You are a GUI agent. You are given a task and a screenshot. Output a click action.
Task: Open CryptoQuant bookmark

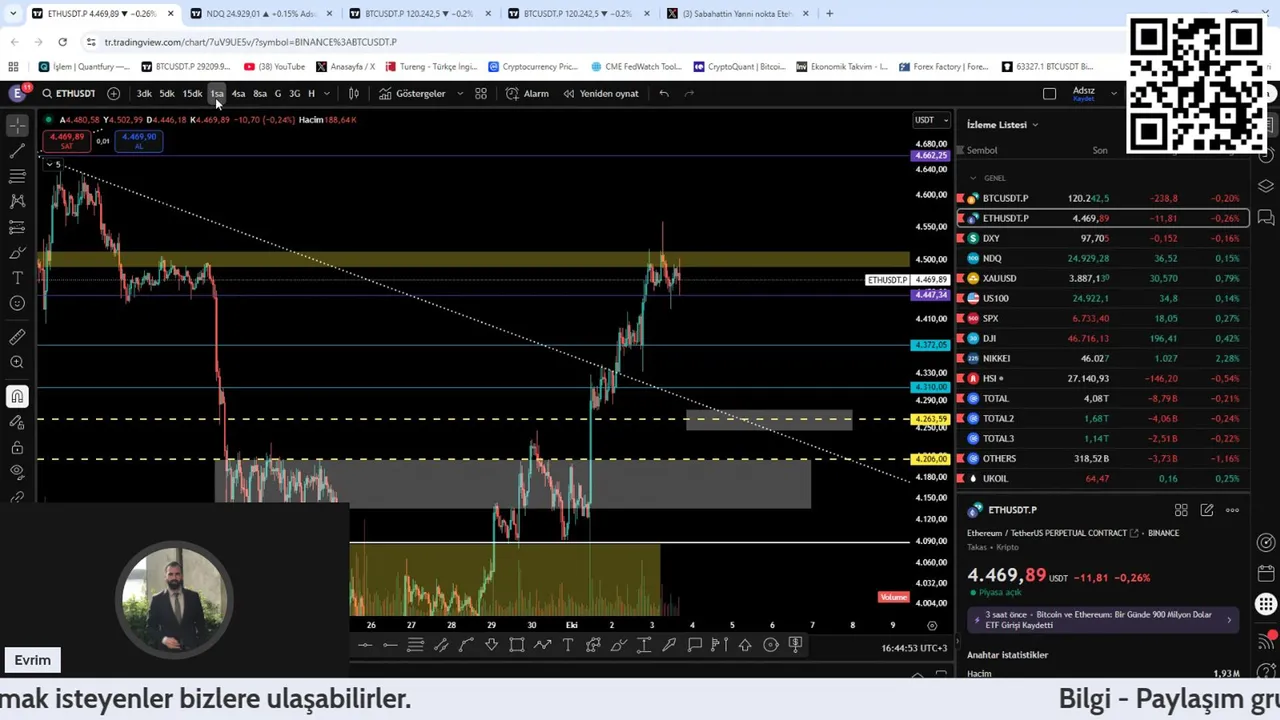739,67
